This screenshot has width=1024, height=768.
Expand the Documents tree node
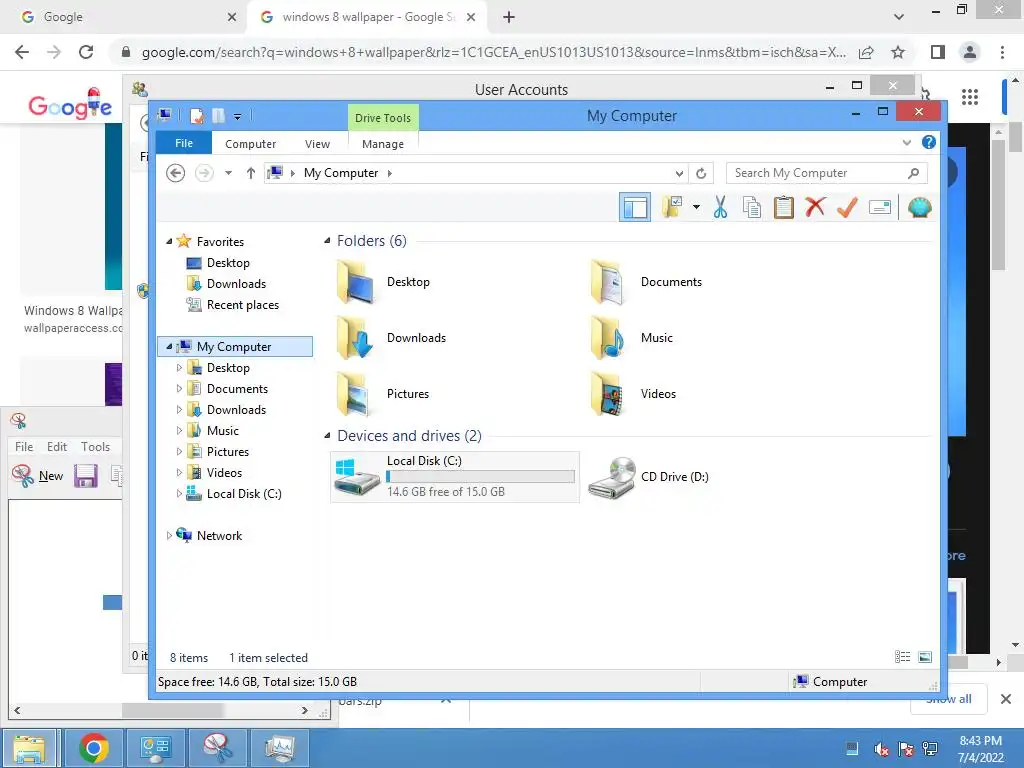click(179, 389)
